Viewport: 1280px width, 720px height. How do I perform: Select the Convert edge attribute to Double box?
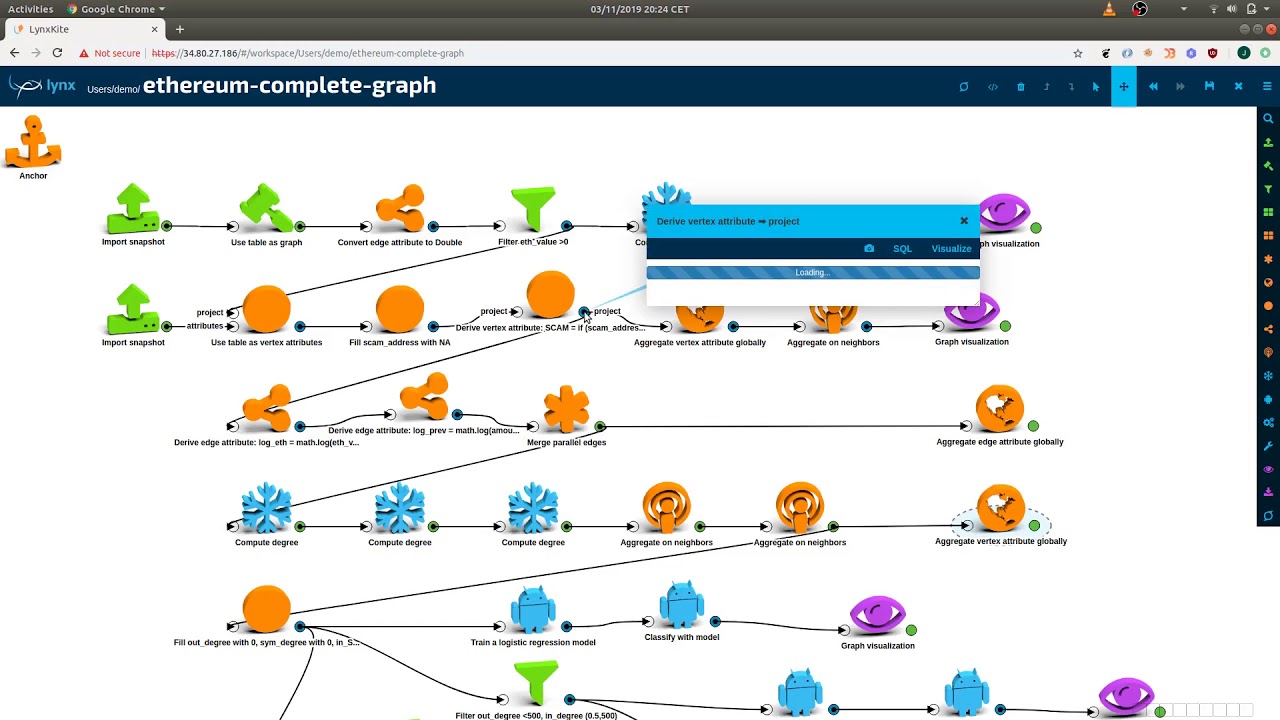[x=400, y=208]
